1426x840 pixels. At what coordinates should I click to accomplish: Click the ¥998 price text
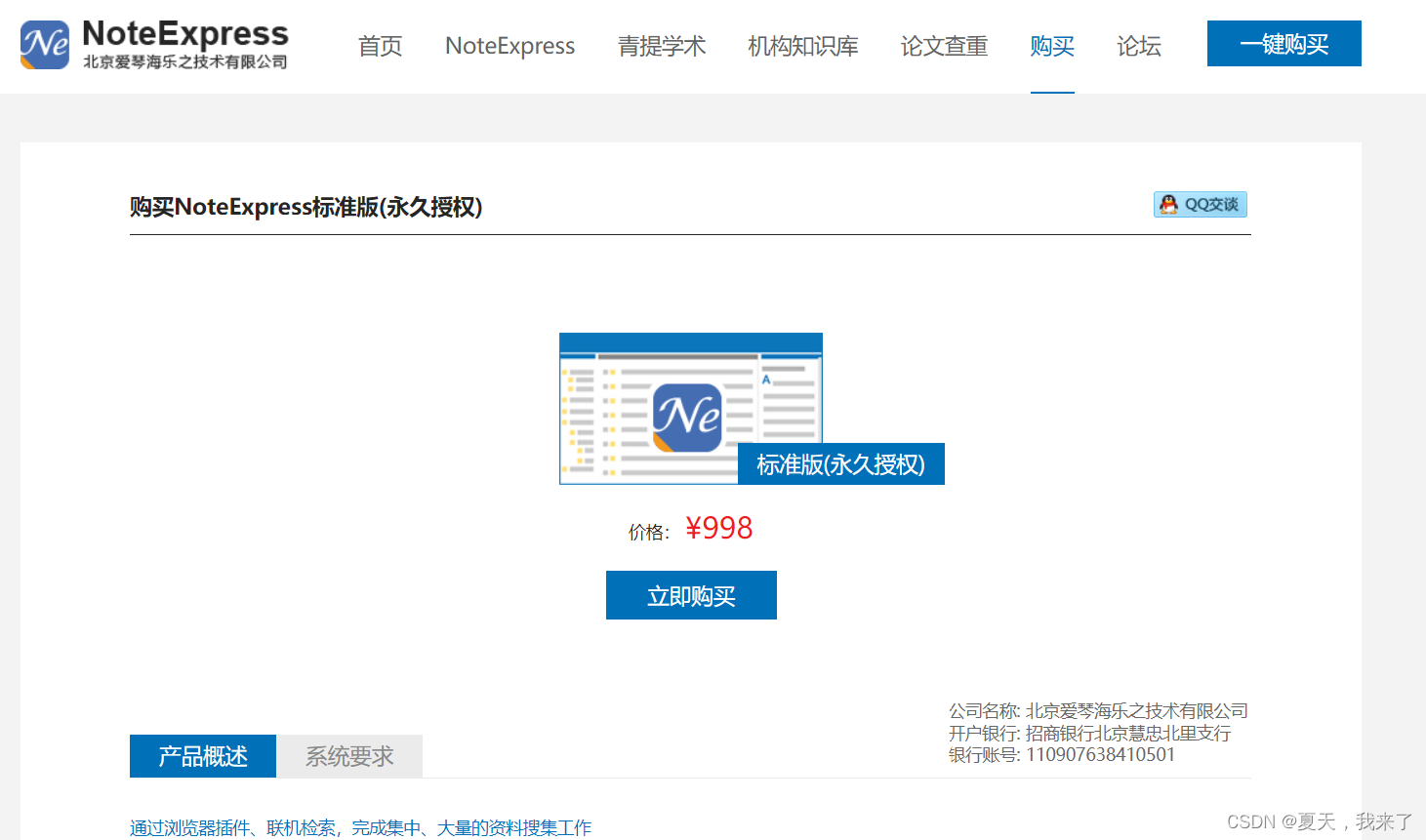pos(719,528)
